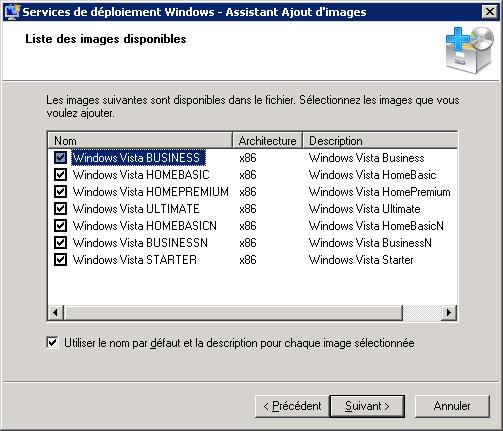Disable 'Utiliser le nom par défaut' checkbox
Viewport: 503px width, 431px height.
click(x=52, y=343)
